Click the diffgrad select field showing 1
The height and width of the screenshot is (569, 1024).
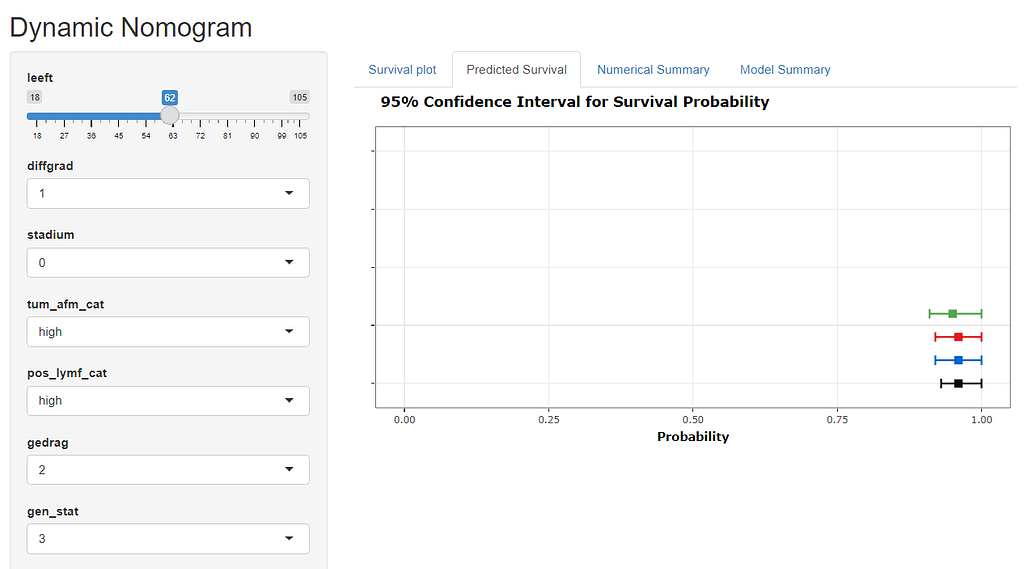click(x=168, y=193)
